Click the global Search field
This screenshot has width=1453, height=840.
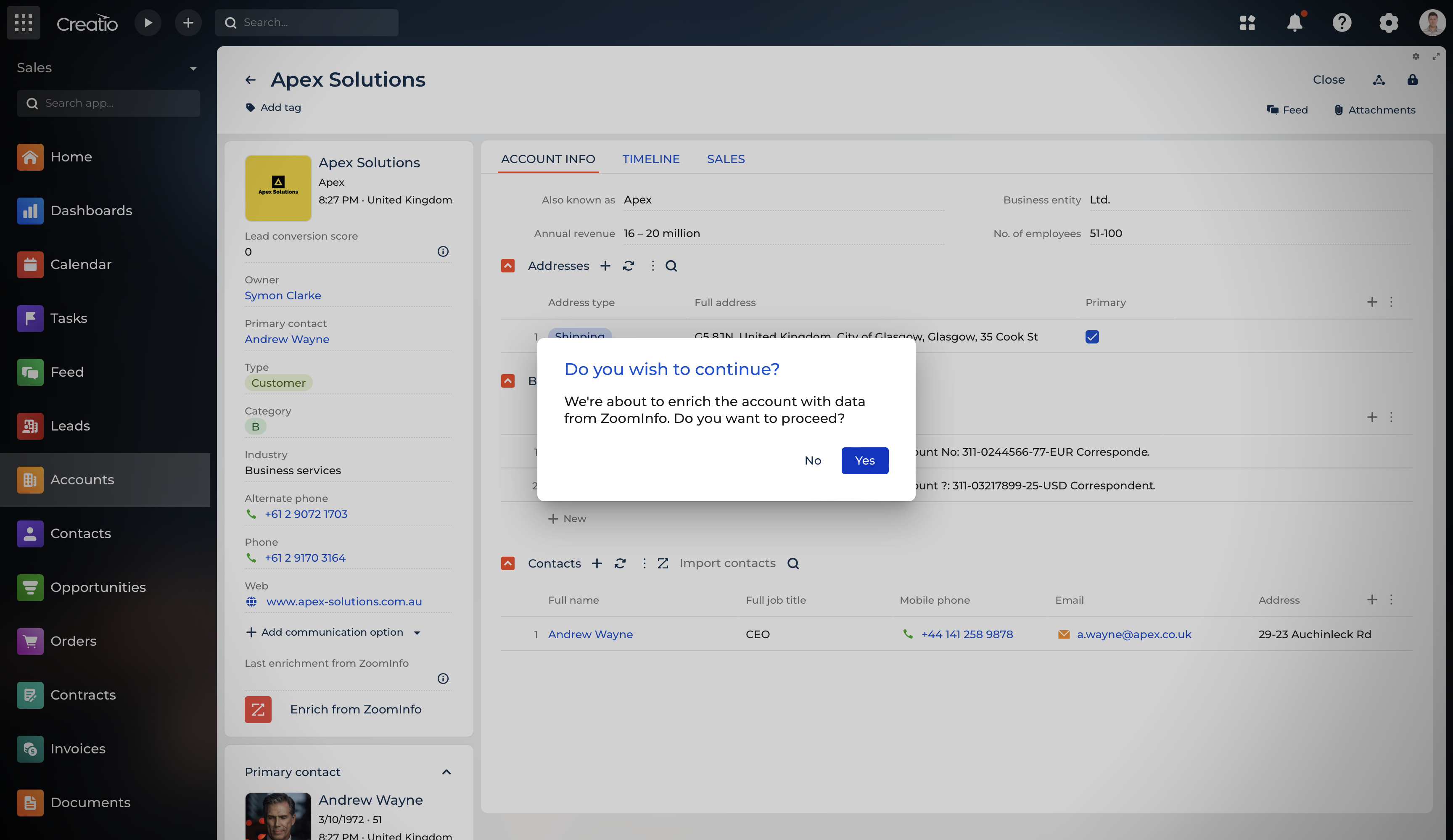[307, 22]
